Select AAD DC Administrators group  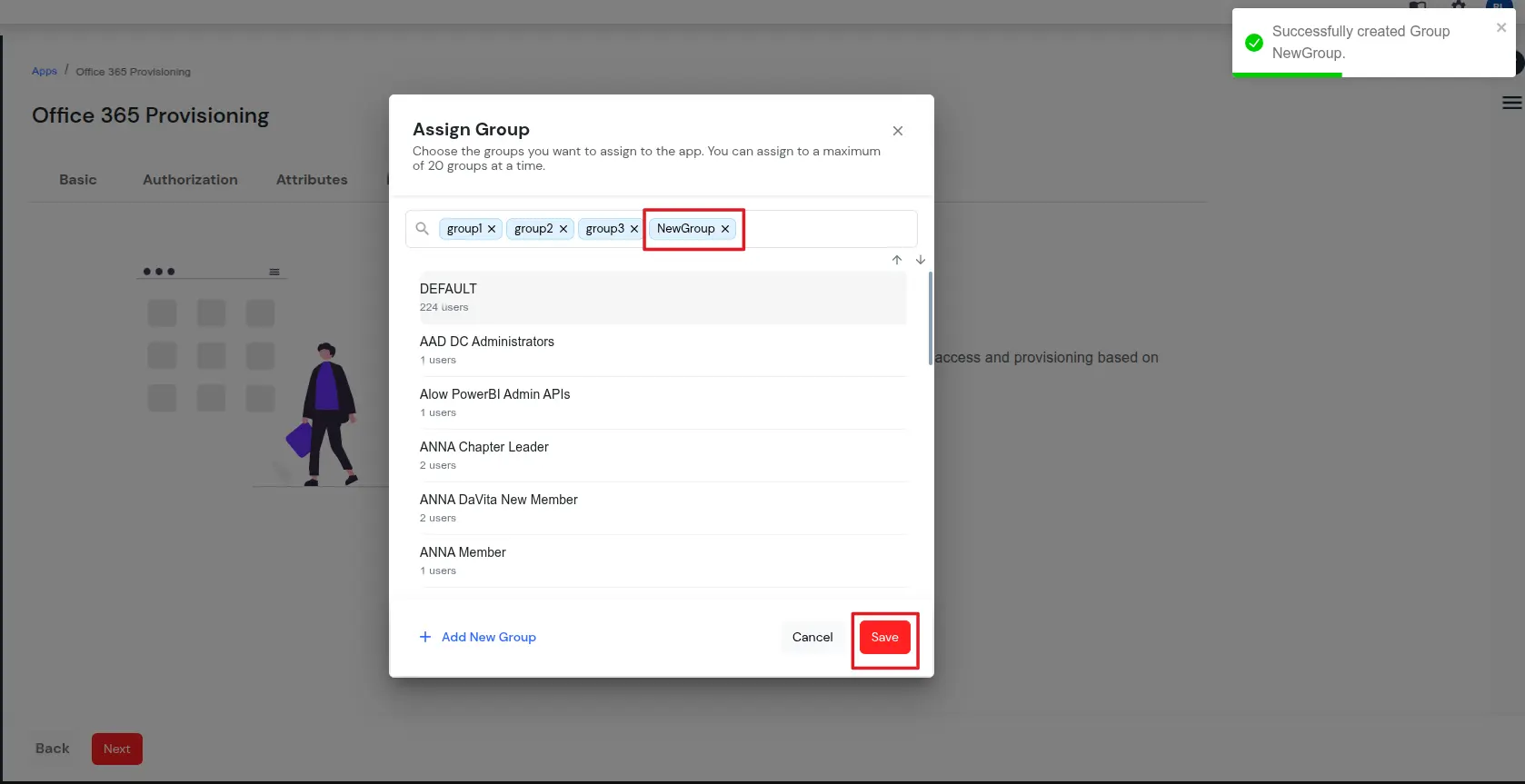[663, 350]
